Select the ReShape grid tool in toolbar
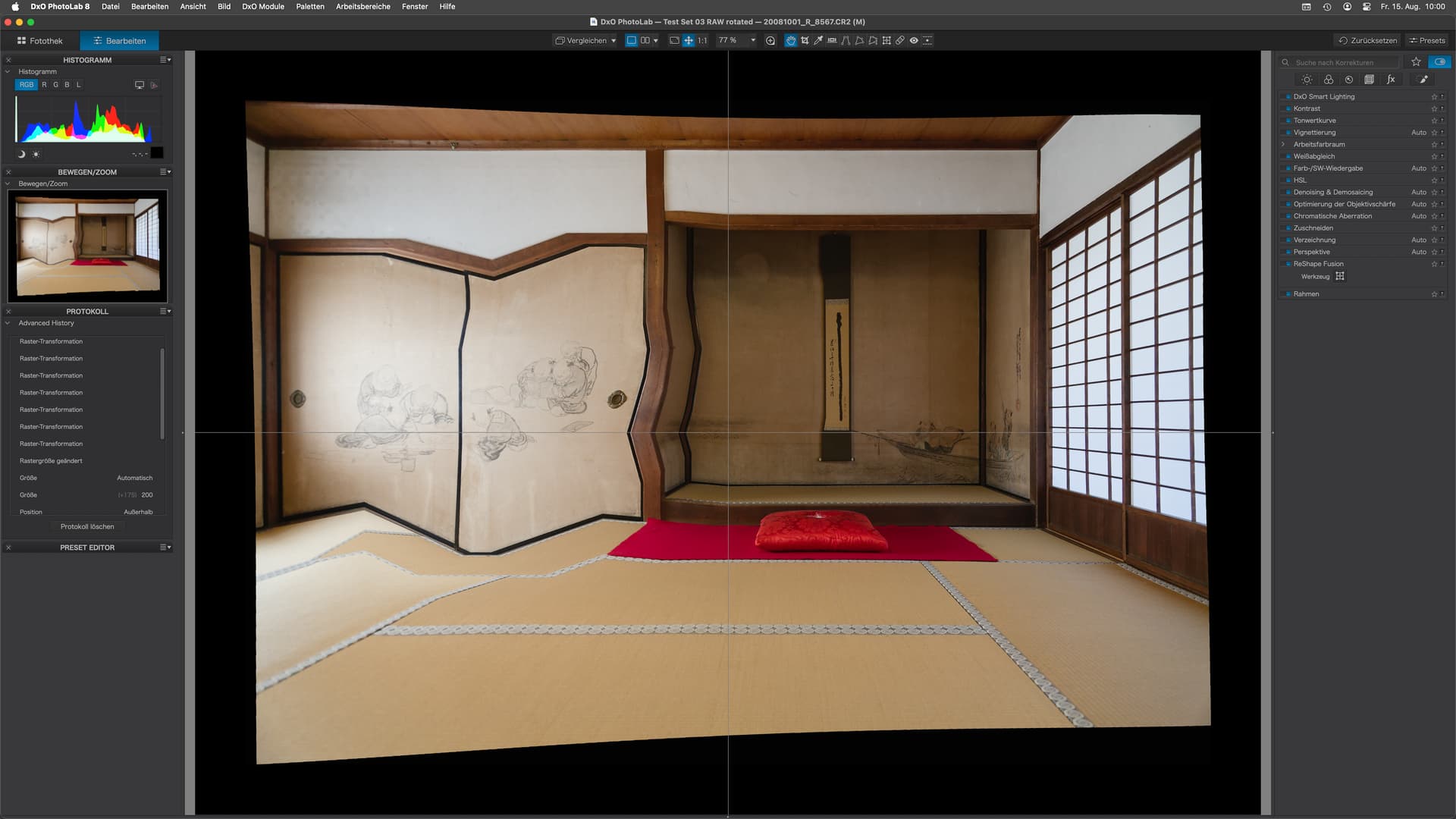Image resolution: width=1456 pixels, height=819 pixels. tap(886, 40)
